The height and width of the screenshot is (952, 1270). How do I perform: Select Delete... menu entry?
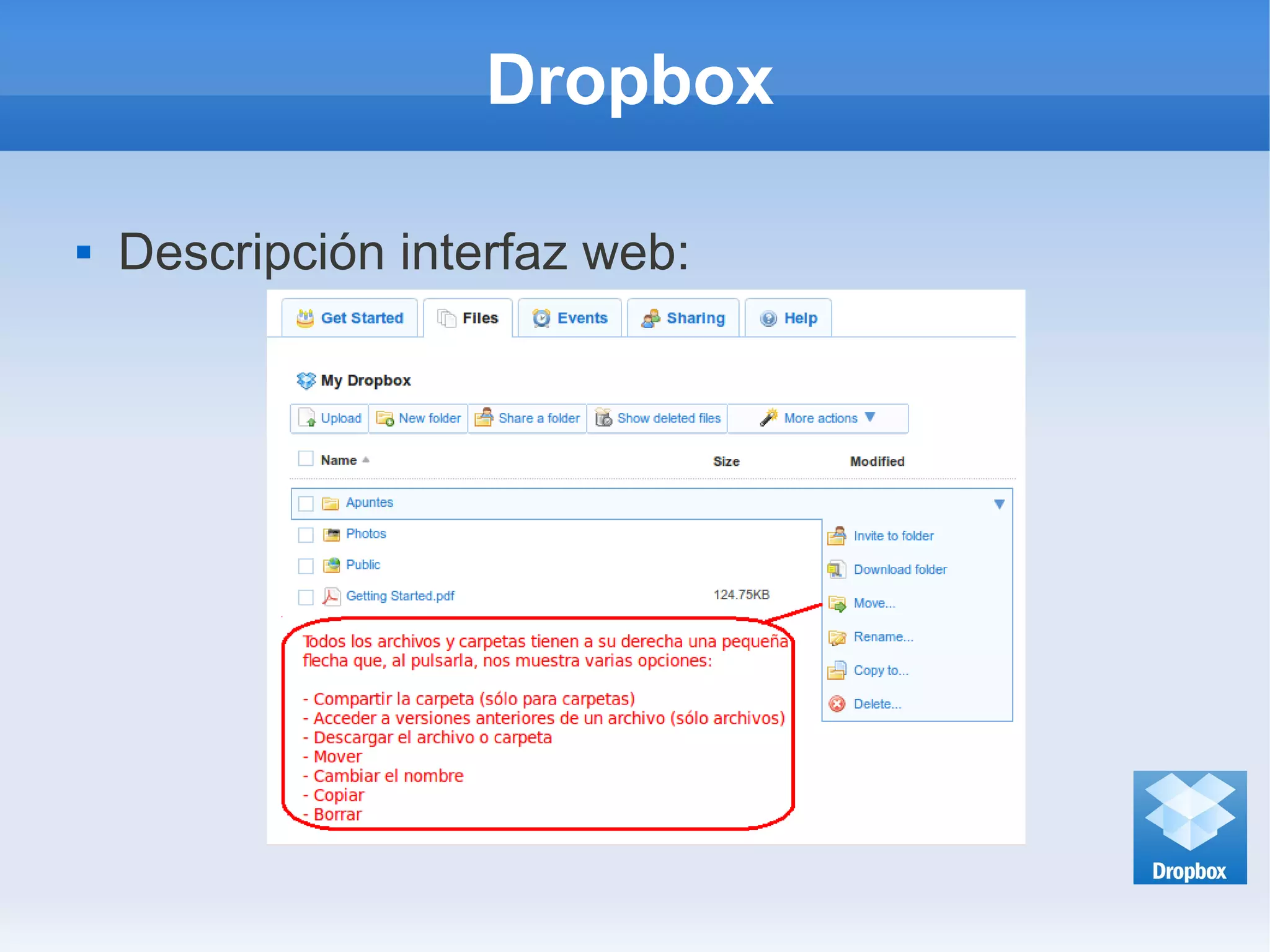coord(877,704)
